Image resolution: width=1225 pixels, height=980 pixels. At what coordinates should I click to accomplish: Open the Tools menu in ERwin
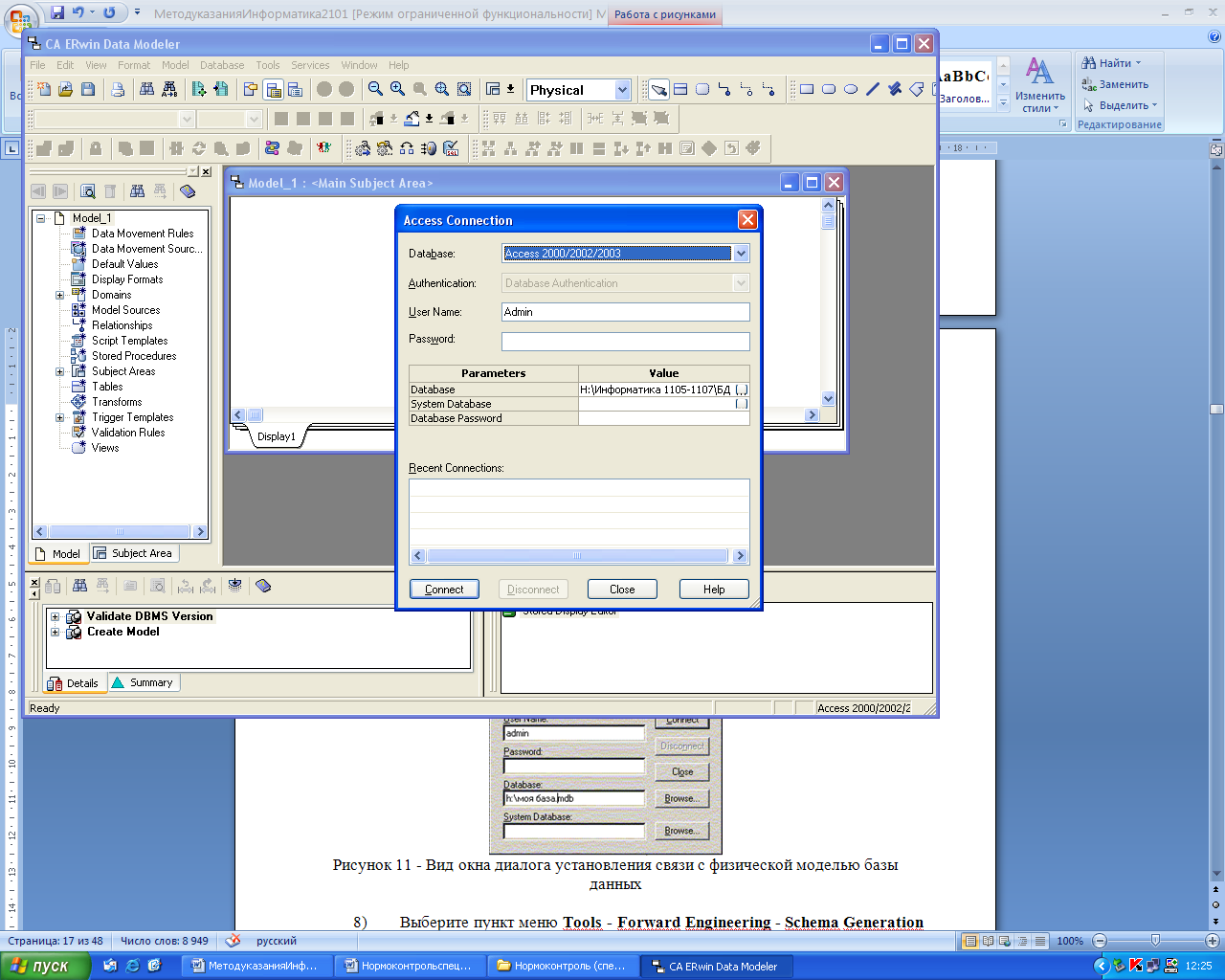coord(267,65)
